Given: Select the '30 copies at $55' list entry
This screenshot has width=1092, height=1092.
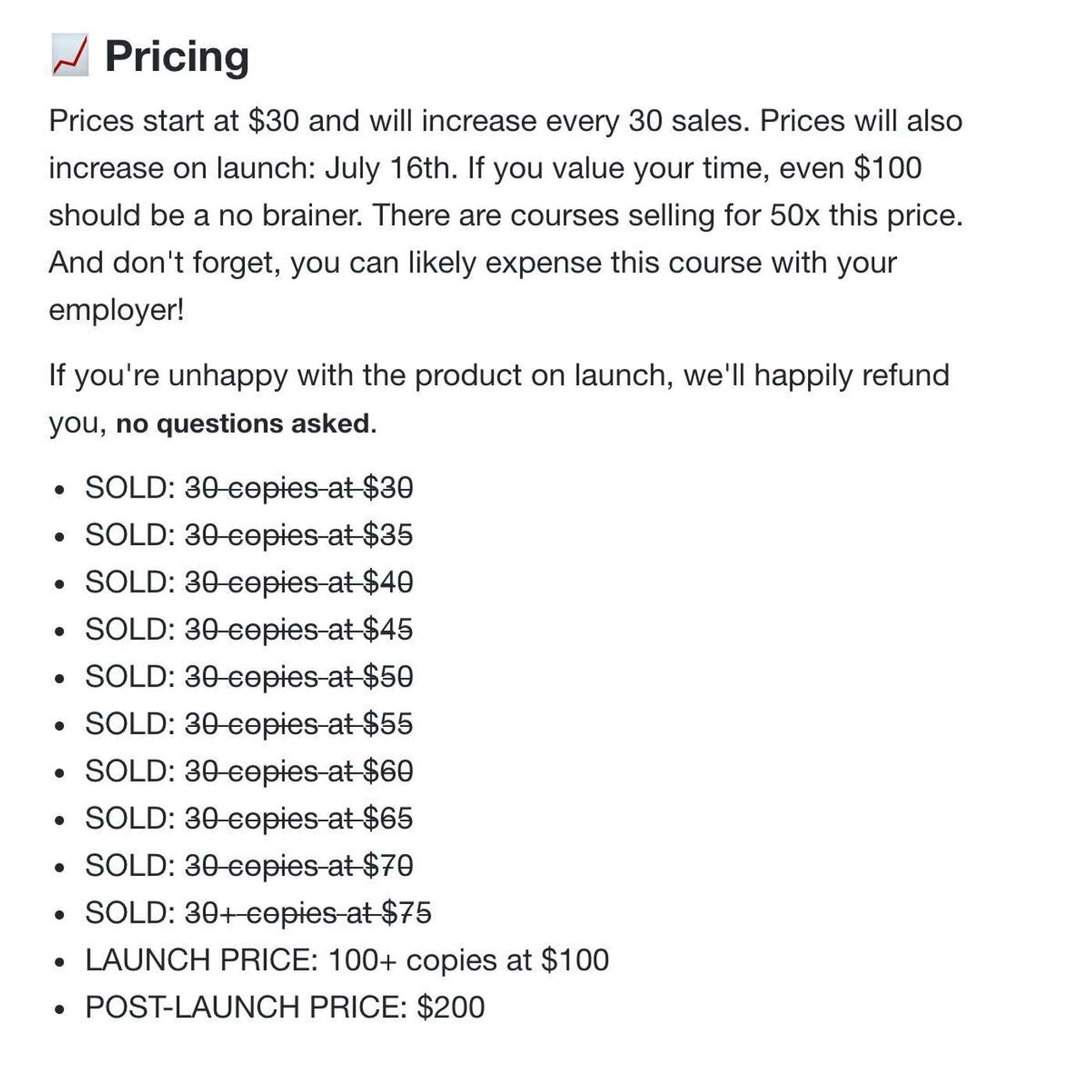Looking at the screenshot, I should tap(299, 724).
